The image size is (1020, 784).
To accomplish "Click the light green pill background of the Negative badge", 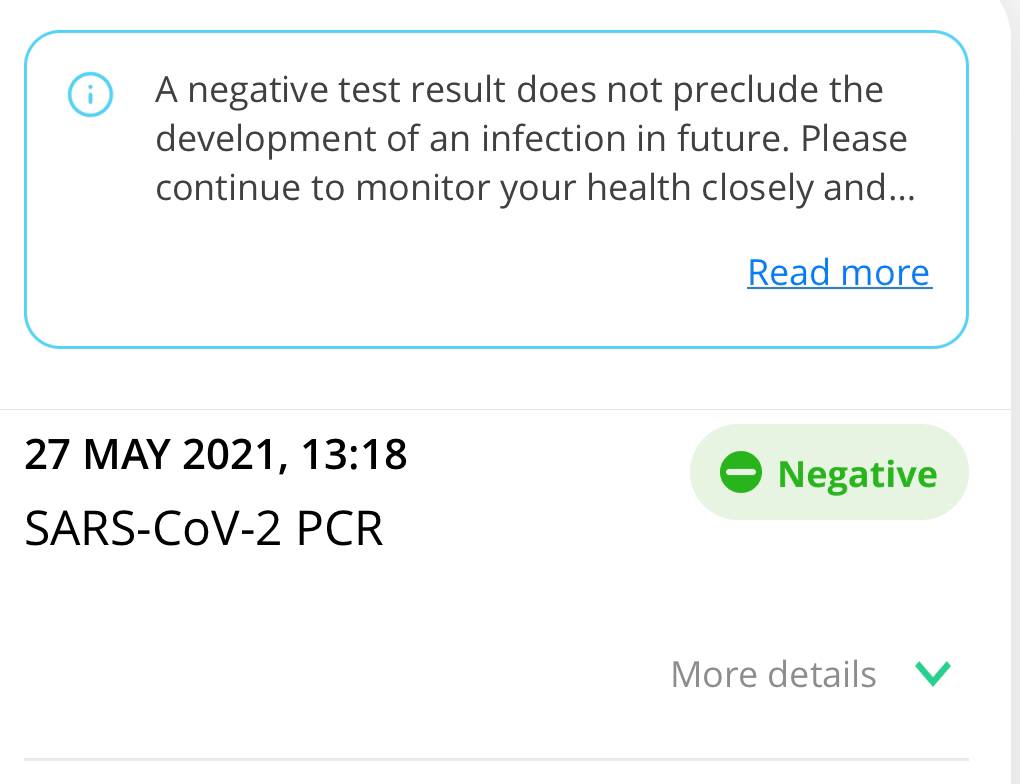I will click(829, 472).
